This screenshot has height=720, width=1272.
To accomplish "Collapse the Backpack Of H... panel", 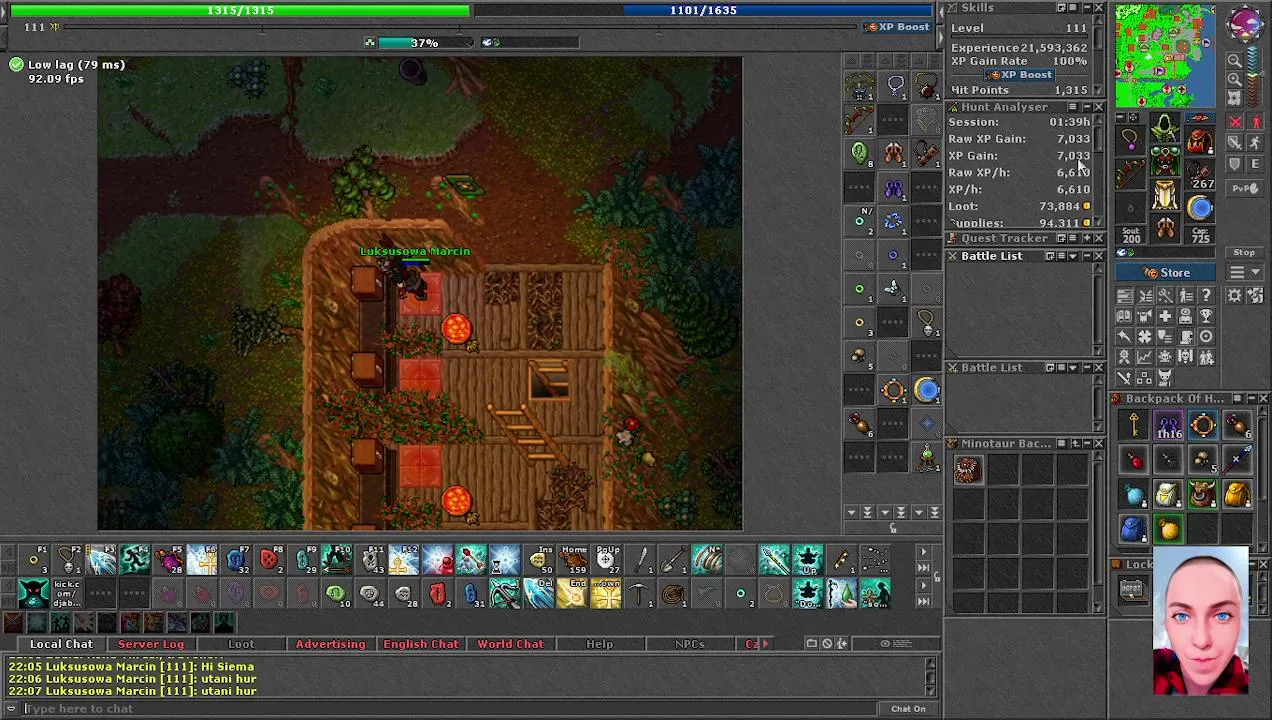I will click(x=1250, y=399).
